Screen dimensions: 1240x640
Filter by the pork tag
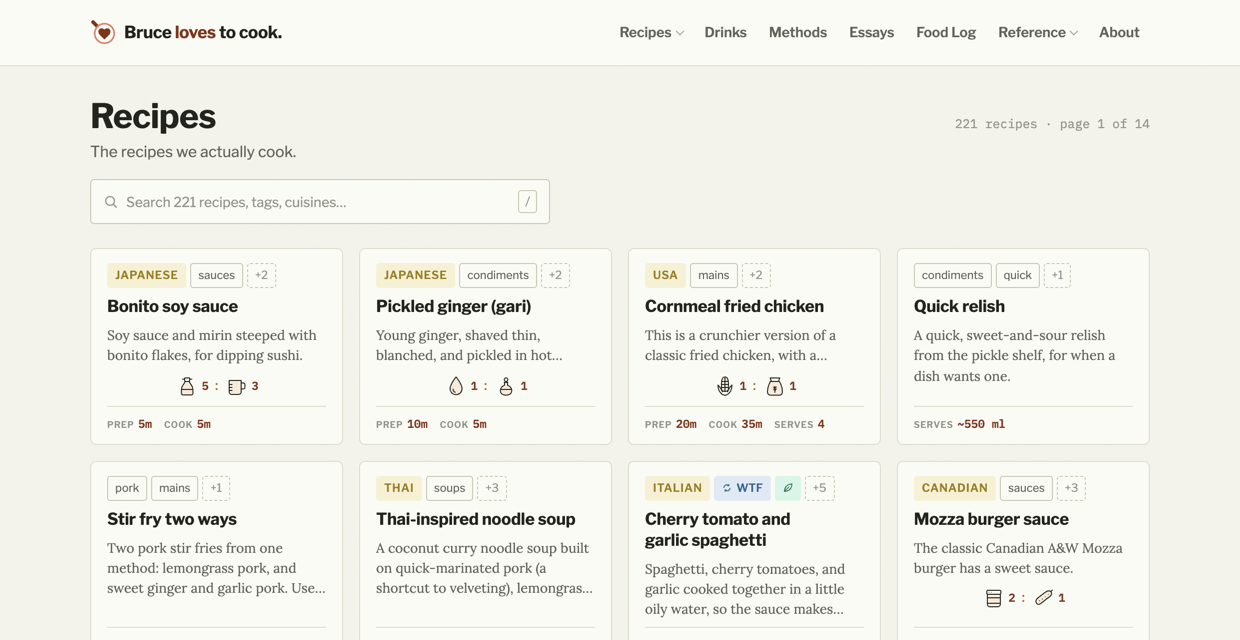[x=127, y=488]
